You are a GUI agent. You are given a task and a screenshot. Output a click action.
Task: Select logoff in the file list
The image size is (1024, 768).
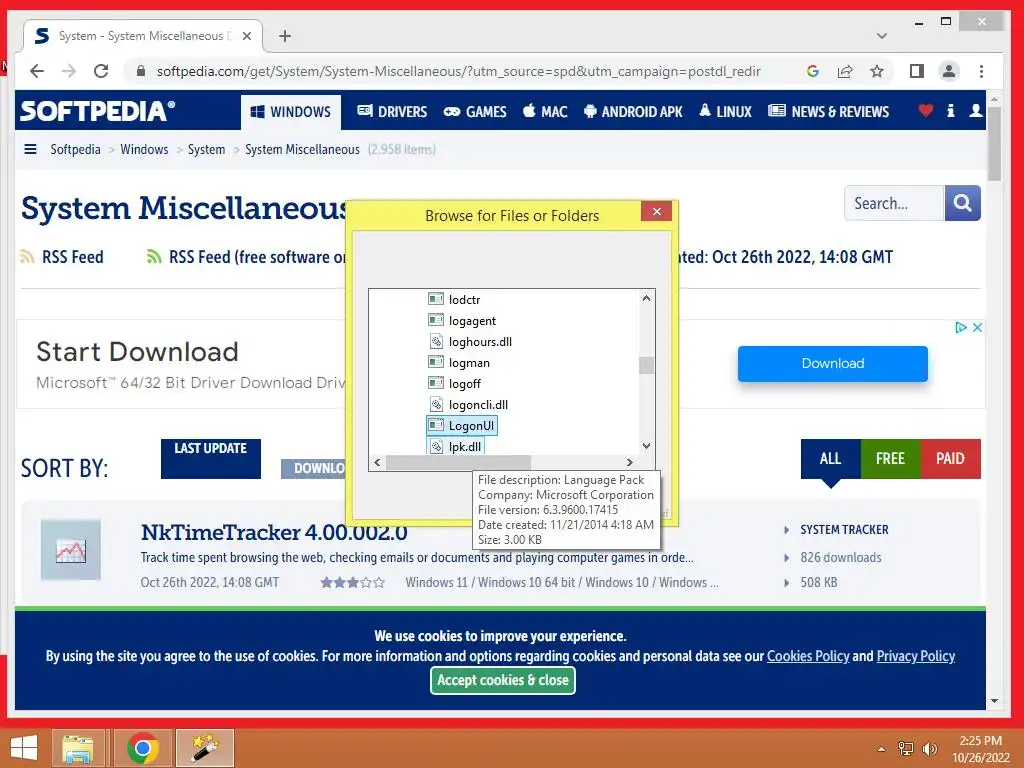click(x=464, y=383)
